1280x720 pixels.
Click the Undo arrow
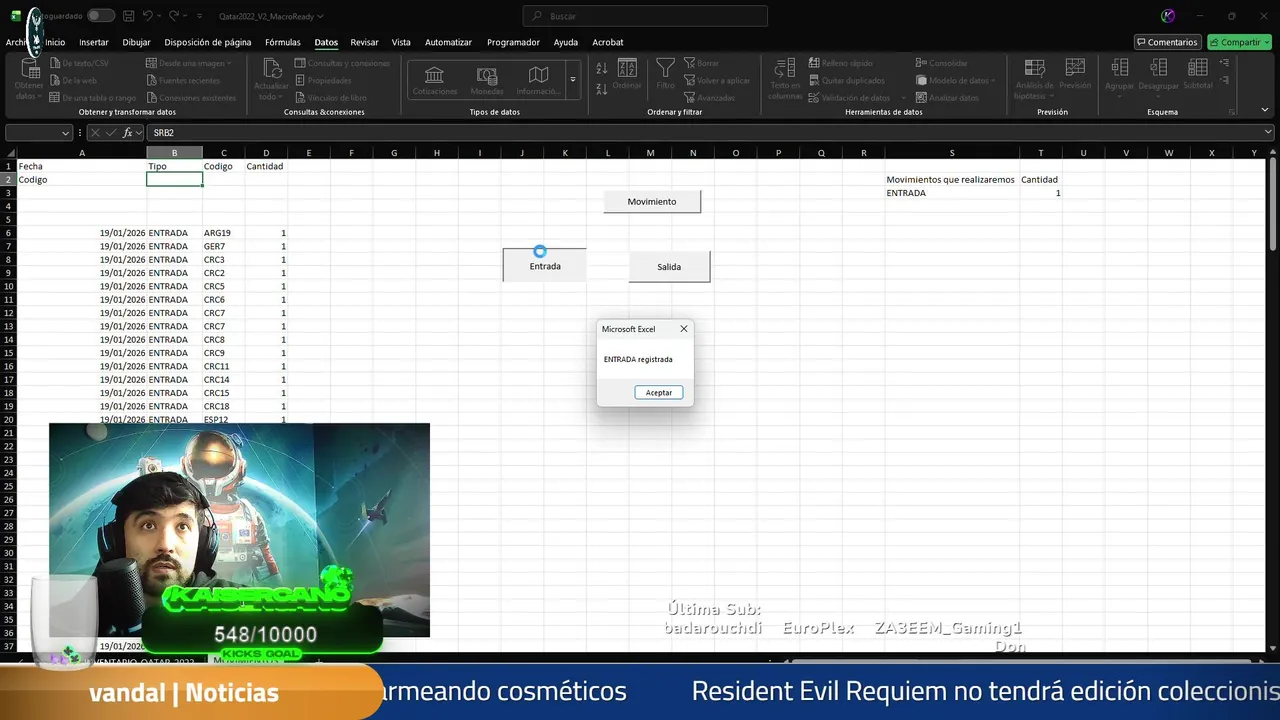pyautogui.click(x=147, y=16)
